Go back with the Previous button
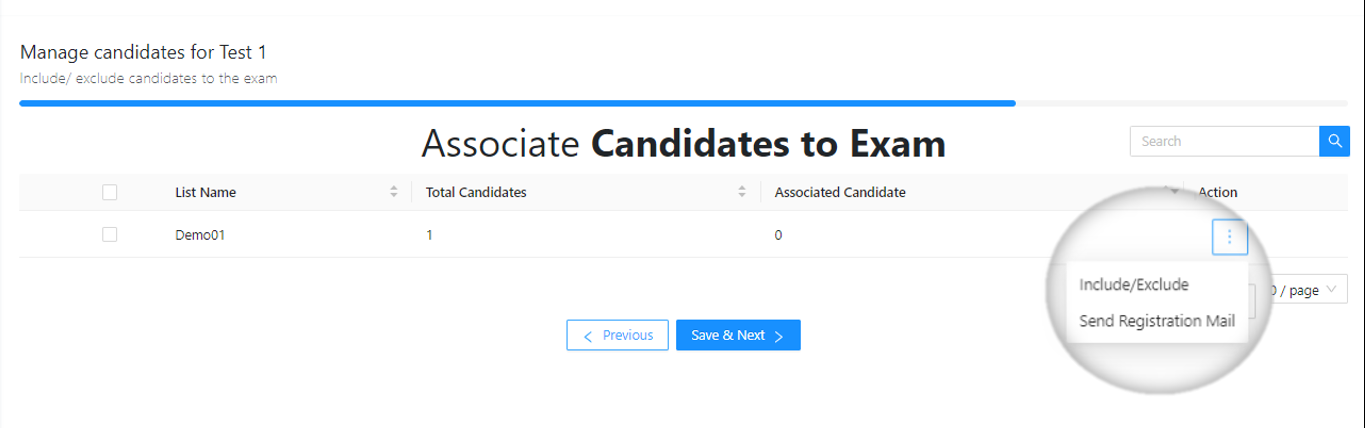 pos(617,335)
